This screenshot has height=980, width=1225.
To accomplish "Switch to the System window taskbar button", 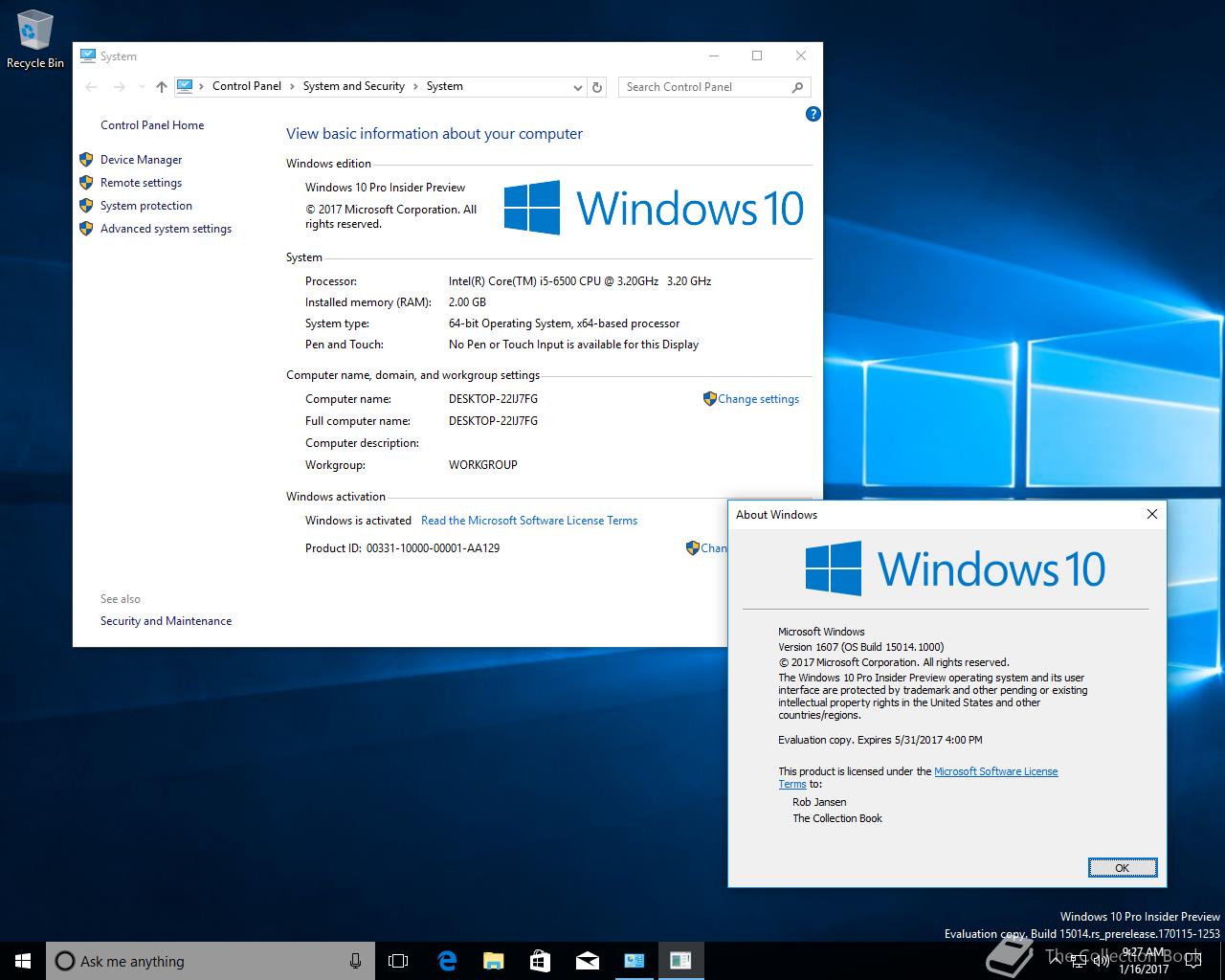I will click(x=634, y=961).
